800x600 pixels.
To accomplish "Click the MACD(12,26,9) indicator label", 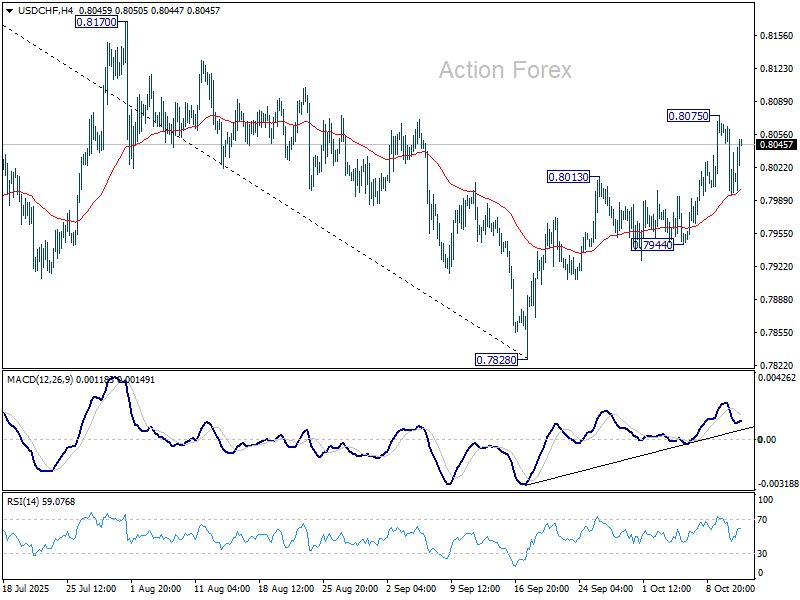I will 42,379.
